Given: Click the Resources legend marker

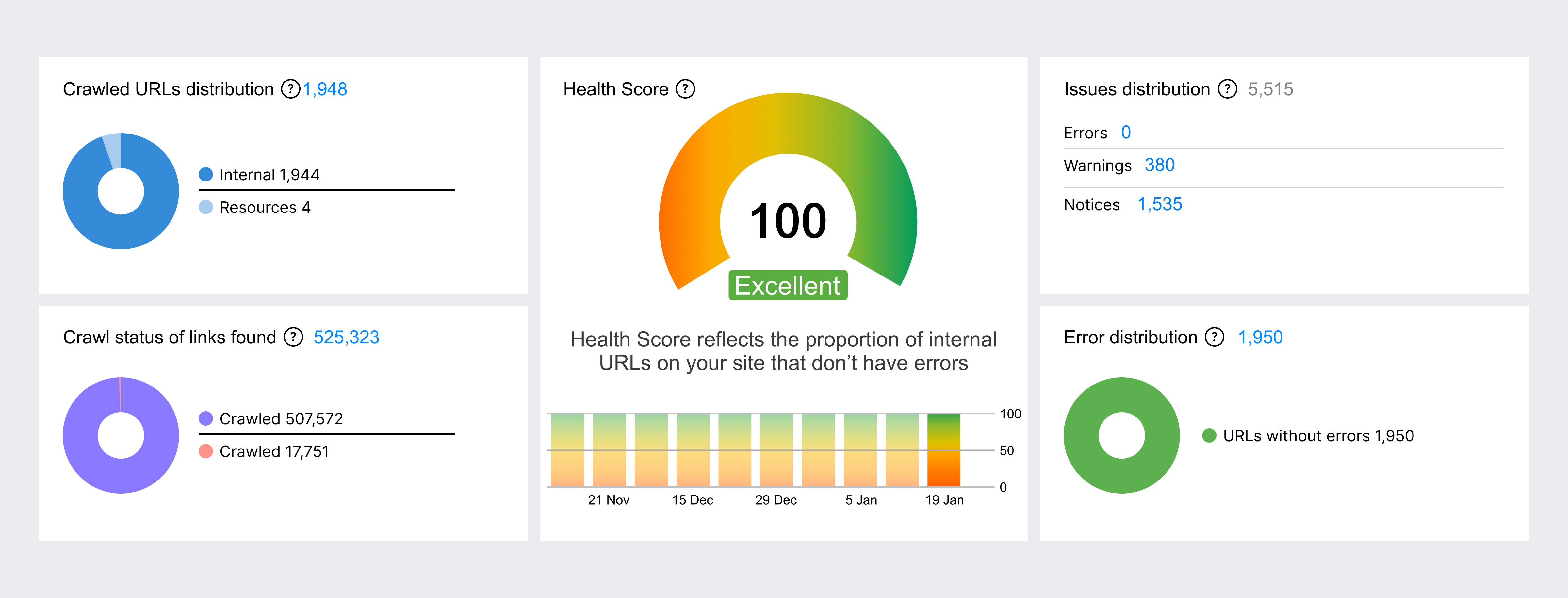Looking at the screenshot, I should pyautogui.click(x=206, y=208).
